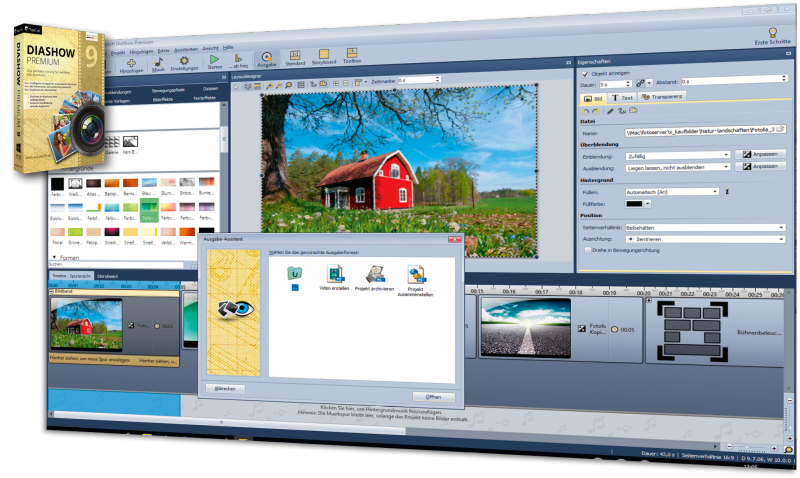The width and height of the screenshot is (800, 478).
Task: Click the Zeitmarke input field
Action: click(x=419, y=80)
